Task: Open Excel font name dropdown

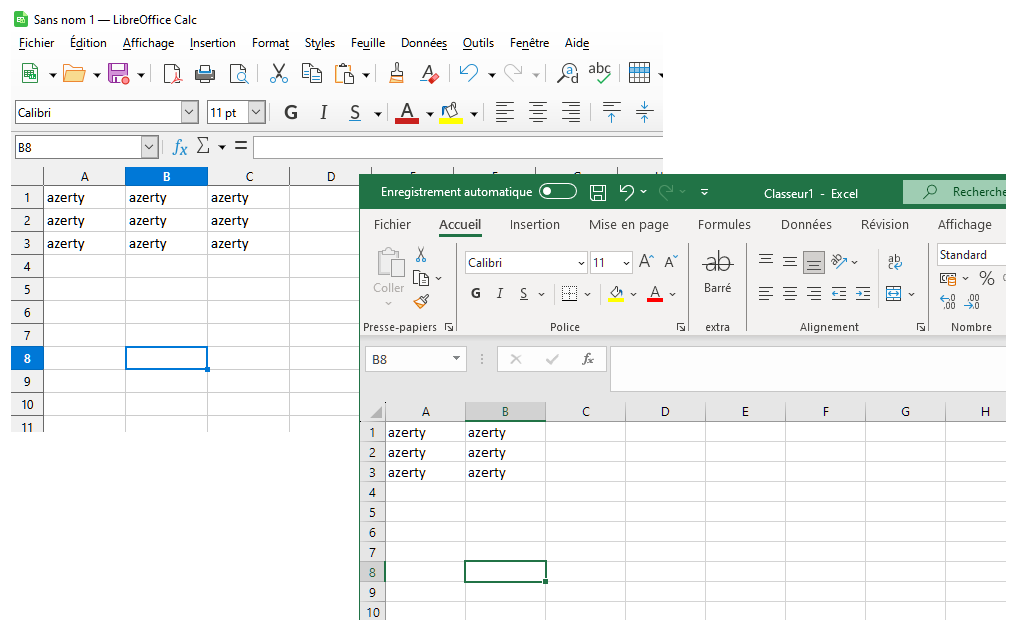Action: click(581, 263)
